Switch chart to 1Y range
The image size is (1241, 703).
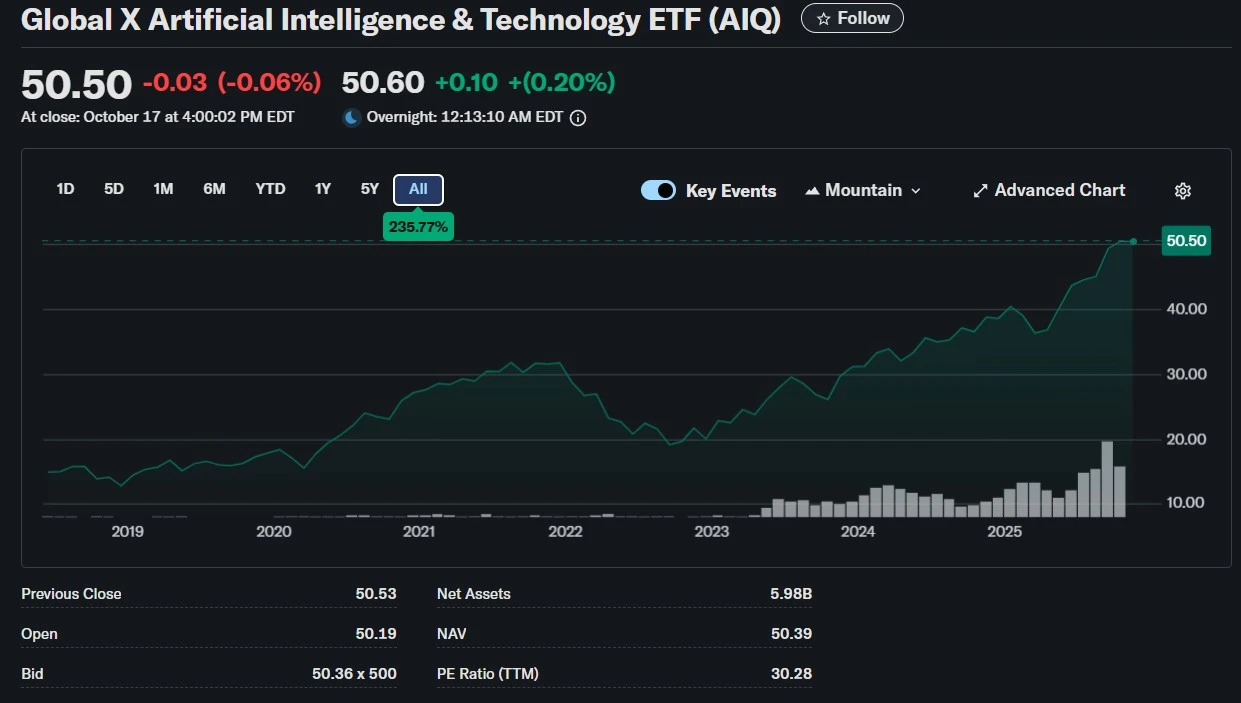pyautogui.click(x=322, y=189)
